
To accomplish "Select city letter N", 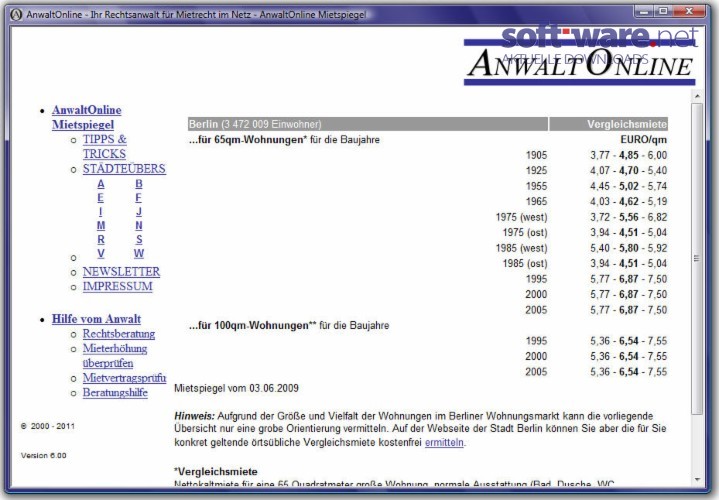I will 139,226.
